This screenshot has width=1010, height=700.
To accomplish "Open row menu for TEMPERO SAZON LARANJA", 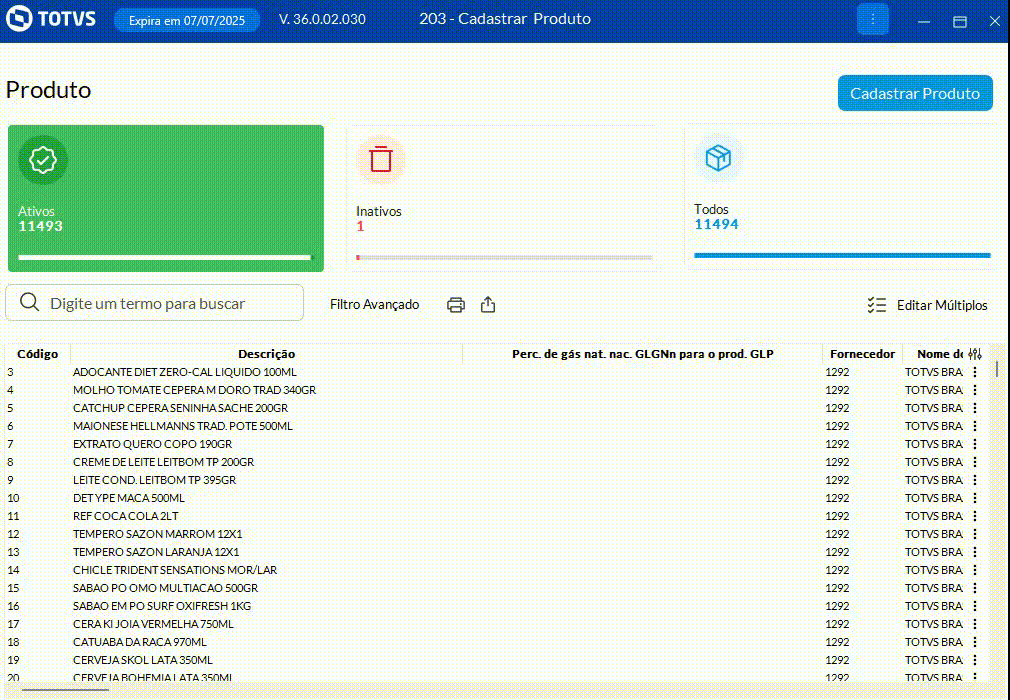I will coord(975,552).
